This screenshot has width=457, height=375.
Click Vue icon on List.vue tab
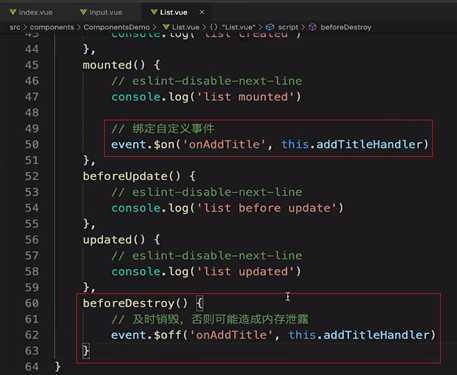154,12
